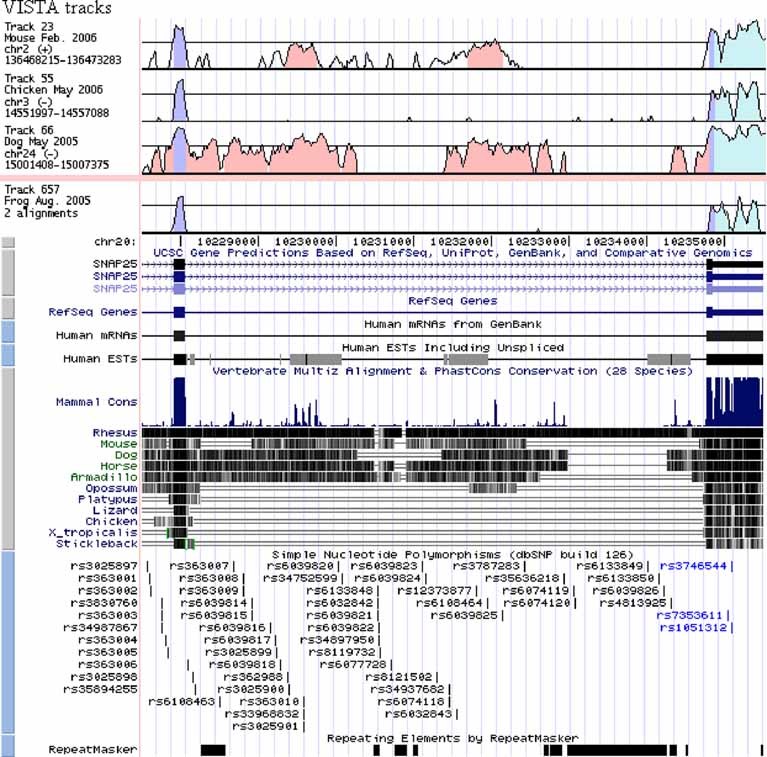This screenshot has width=767, height=757.
Task: Open SNP rs8121502
Action: 399,677
